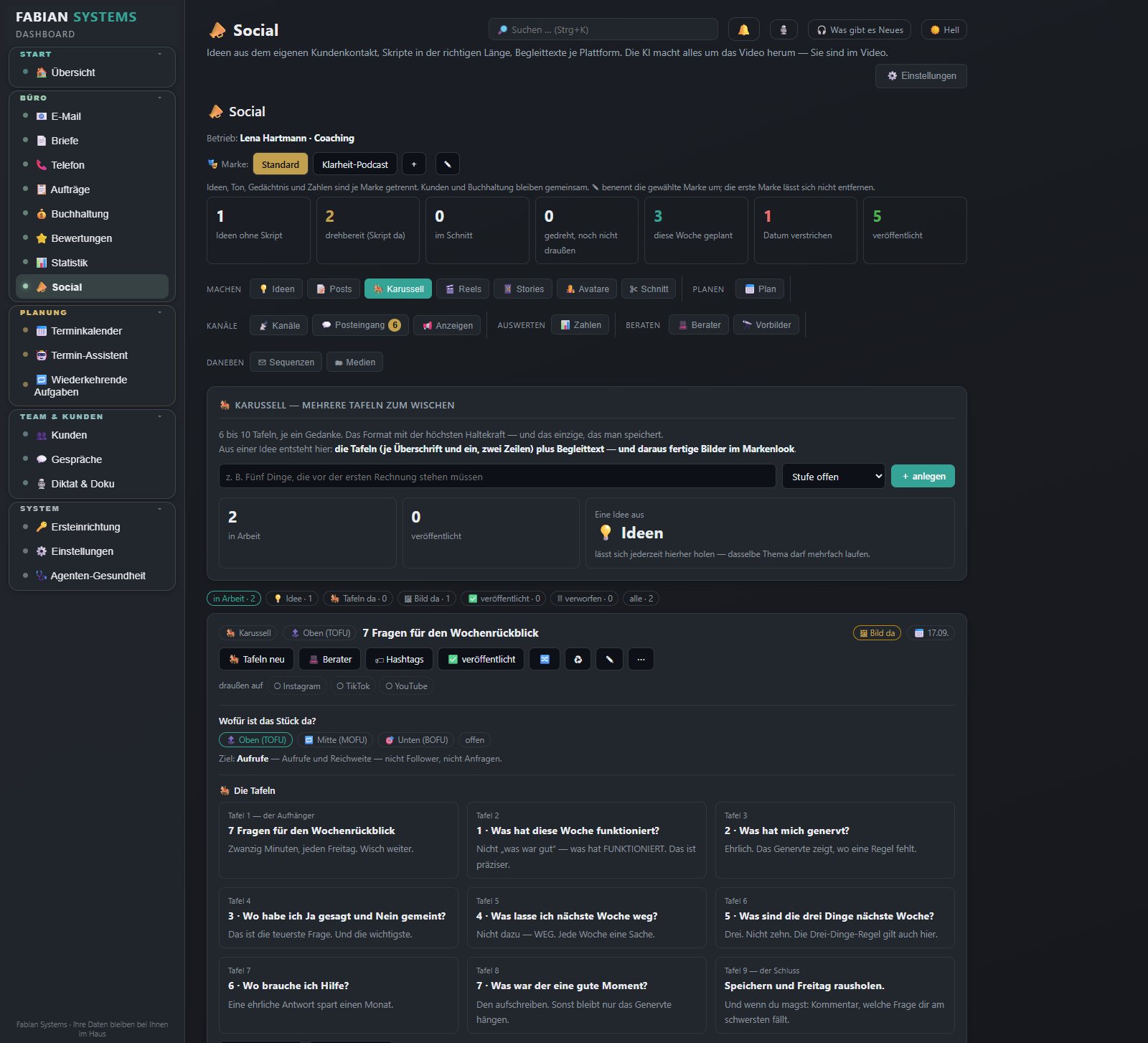1148x1043 pixels.
Task: Open Einstellungen button at top right
Action: [921, 75]
